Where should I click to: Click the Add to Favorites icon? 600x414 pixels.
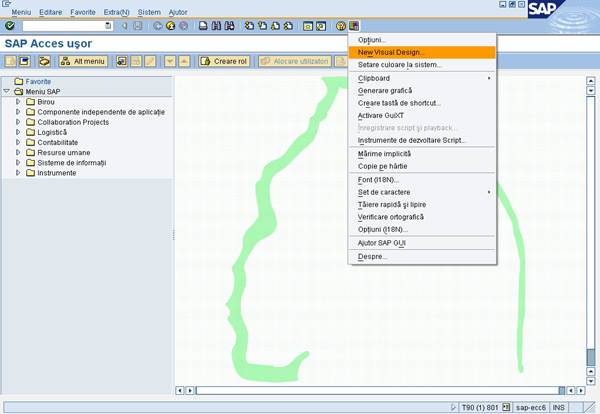point(122,61)
